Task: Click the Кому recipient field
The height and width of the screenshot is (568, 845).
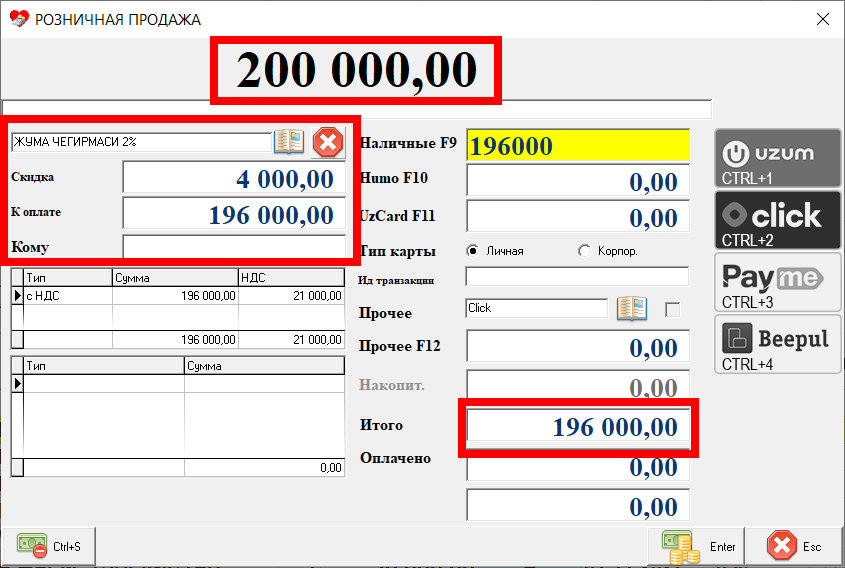Action: point(234,247)
